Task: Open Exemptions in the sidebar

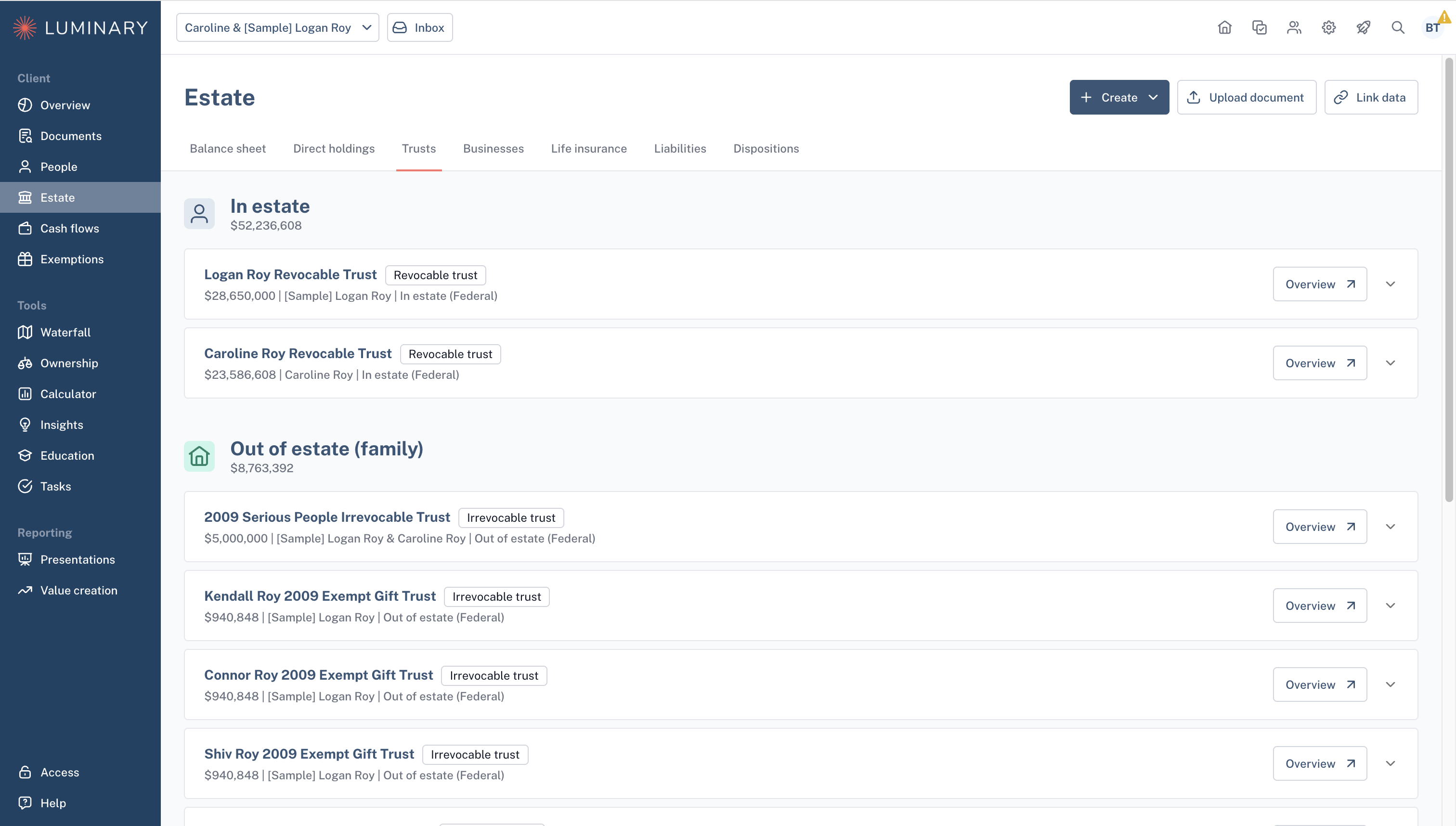Action: [80, 259]
